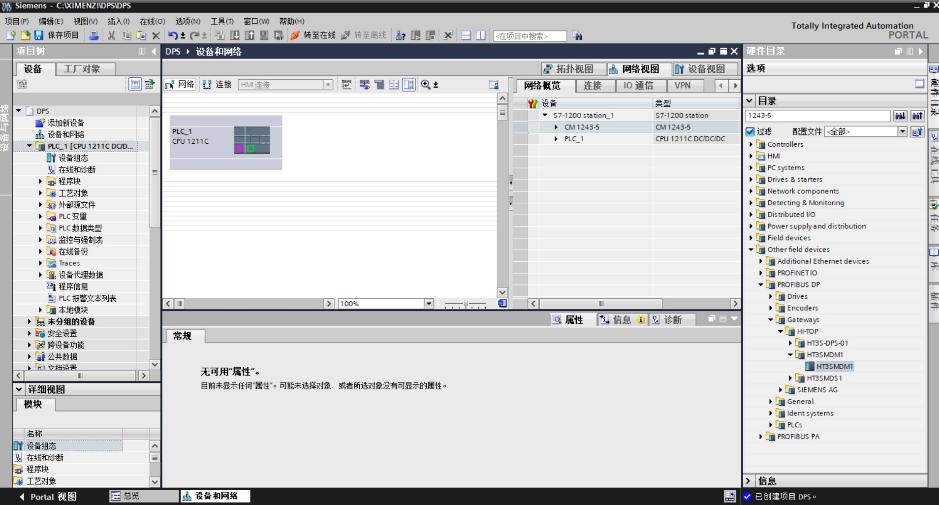Expand the 信息 section of catalog
The height and width of the screenshot is (505, 939).
pos(749,480)
